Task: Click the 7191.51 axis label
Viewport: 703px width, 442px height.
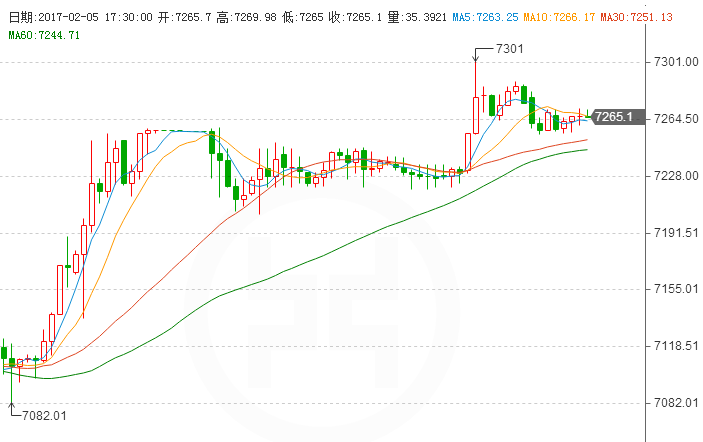Action: 676,233
